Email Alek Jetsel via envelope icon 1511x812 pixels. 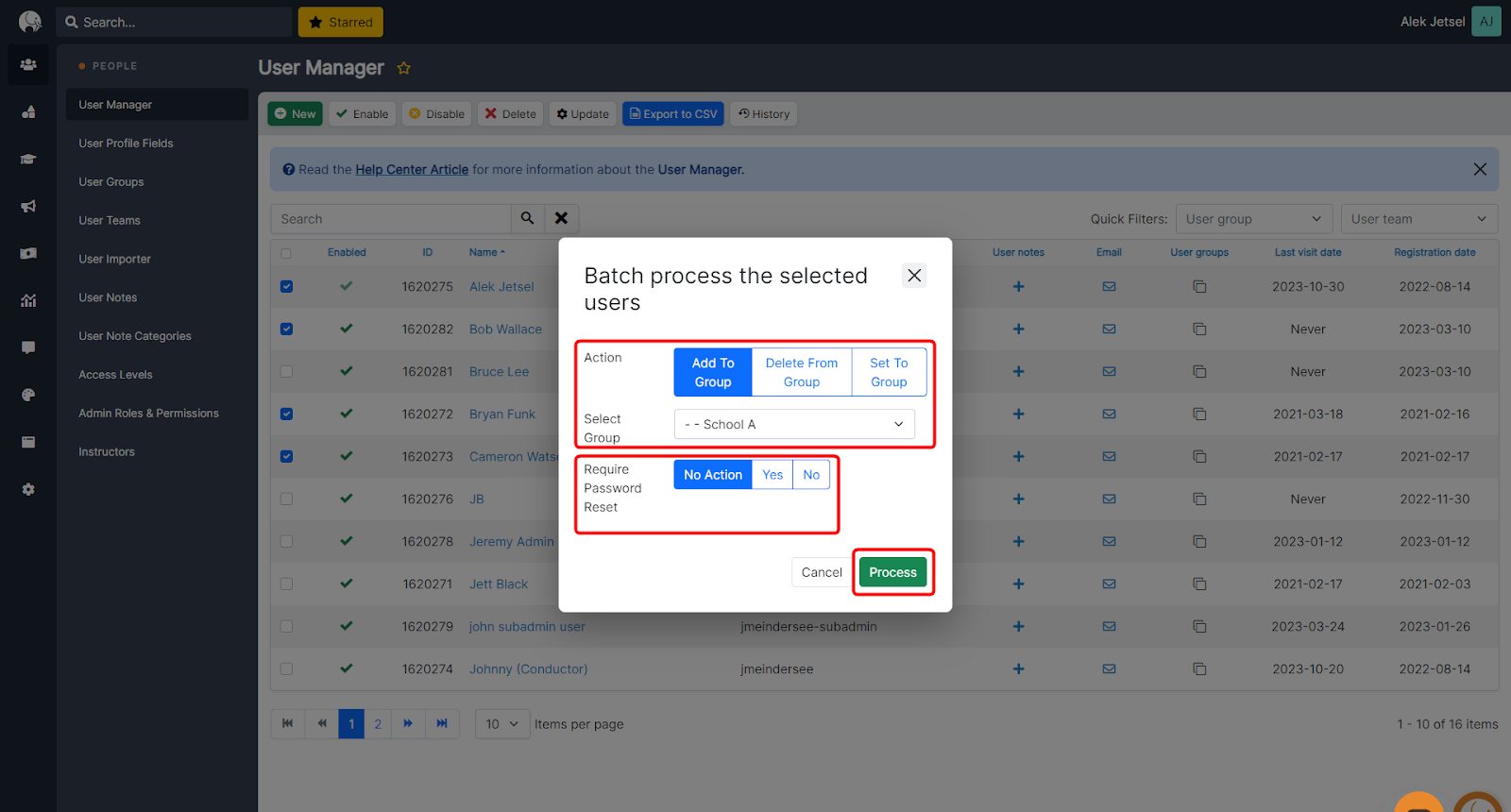coord(1109,286)
